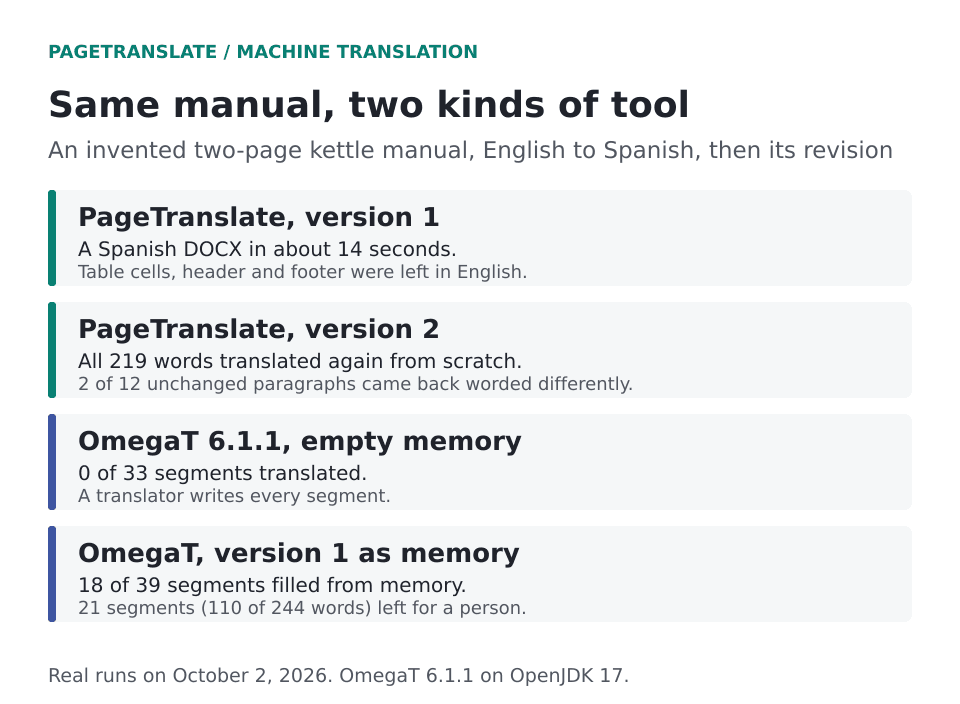
Task: Click 'A Spanish DOCX in about 14 seconds.'
Action: coord(267,249)
